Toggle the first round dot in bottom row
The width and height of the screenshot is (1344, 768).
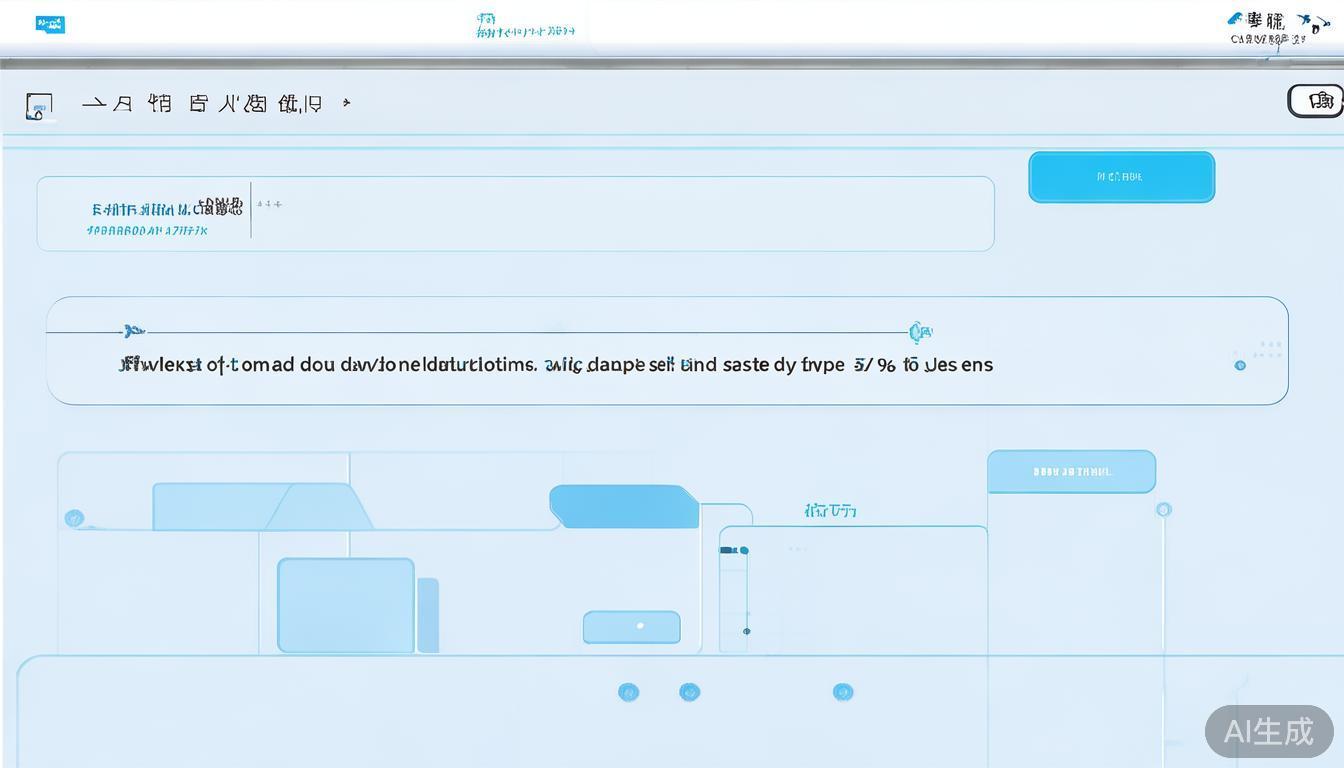pos(628,692)
